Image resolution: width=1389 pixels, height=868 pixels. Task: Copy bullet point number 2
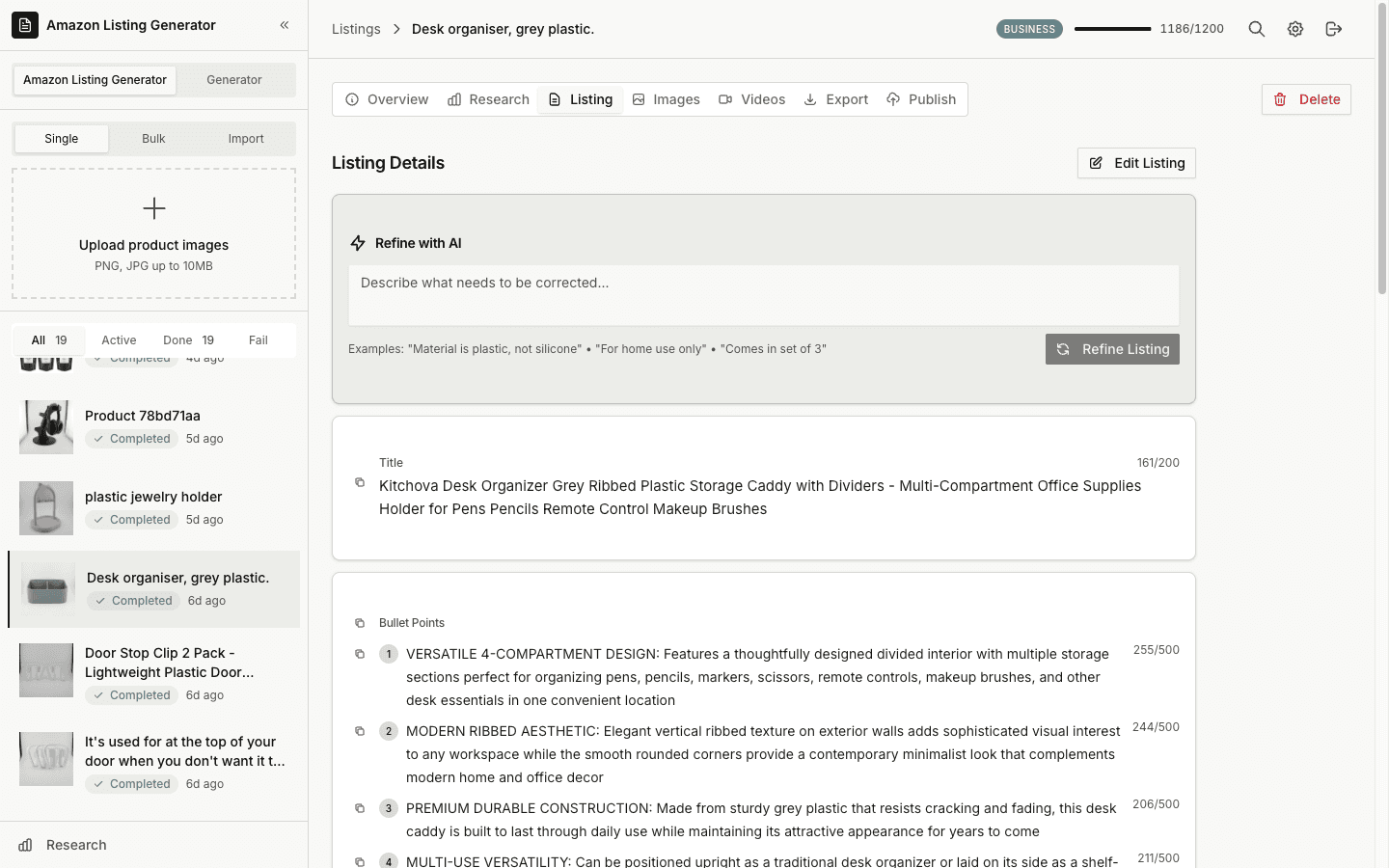pos(360,731)
